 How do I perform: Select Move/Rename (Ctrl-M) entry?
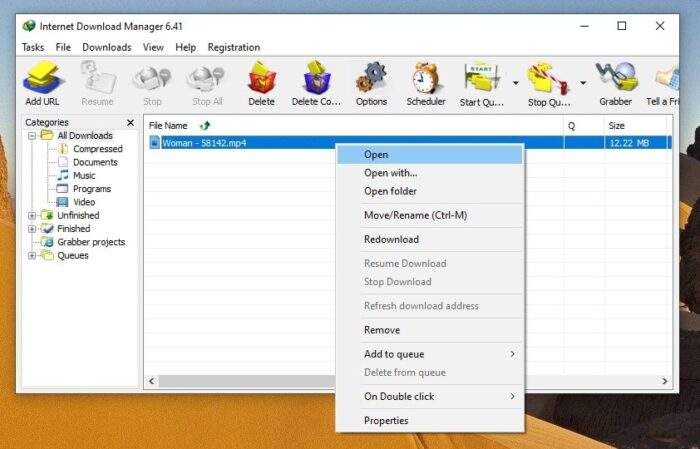coord(429,215)
